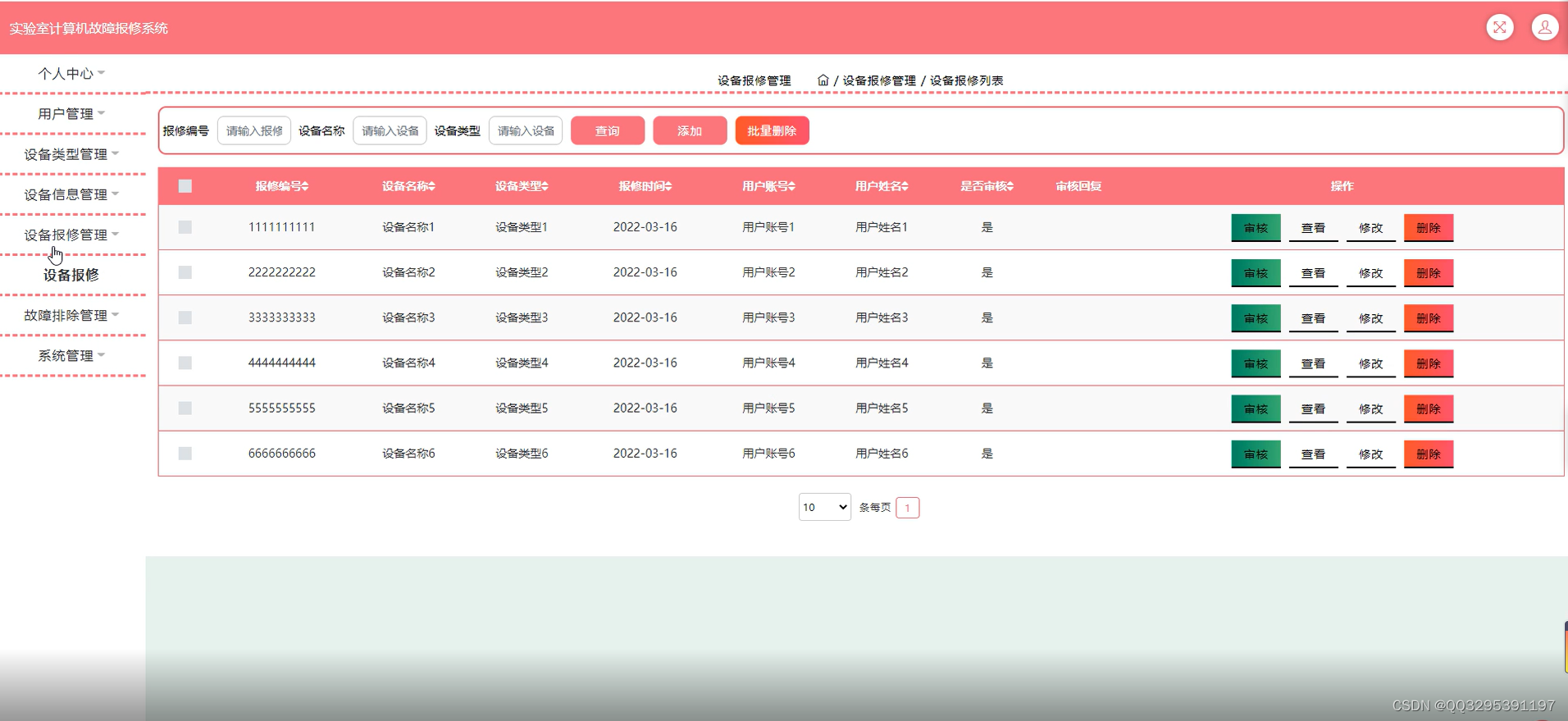Click 删除 for row 4444444444
Screen dimensions: 1568x721
(x=1429, y=363)
